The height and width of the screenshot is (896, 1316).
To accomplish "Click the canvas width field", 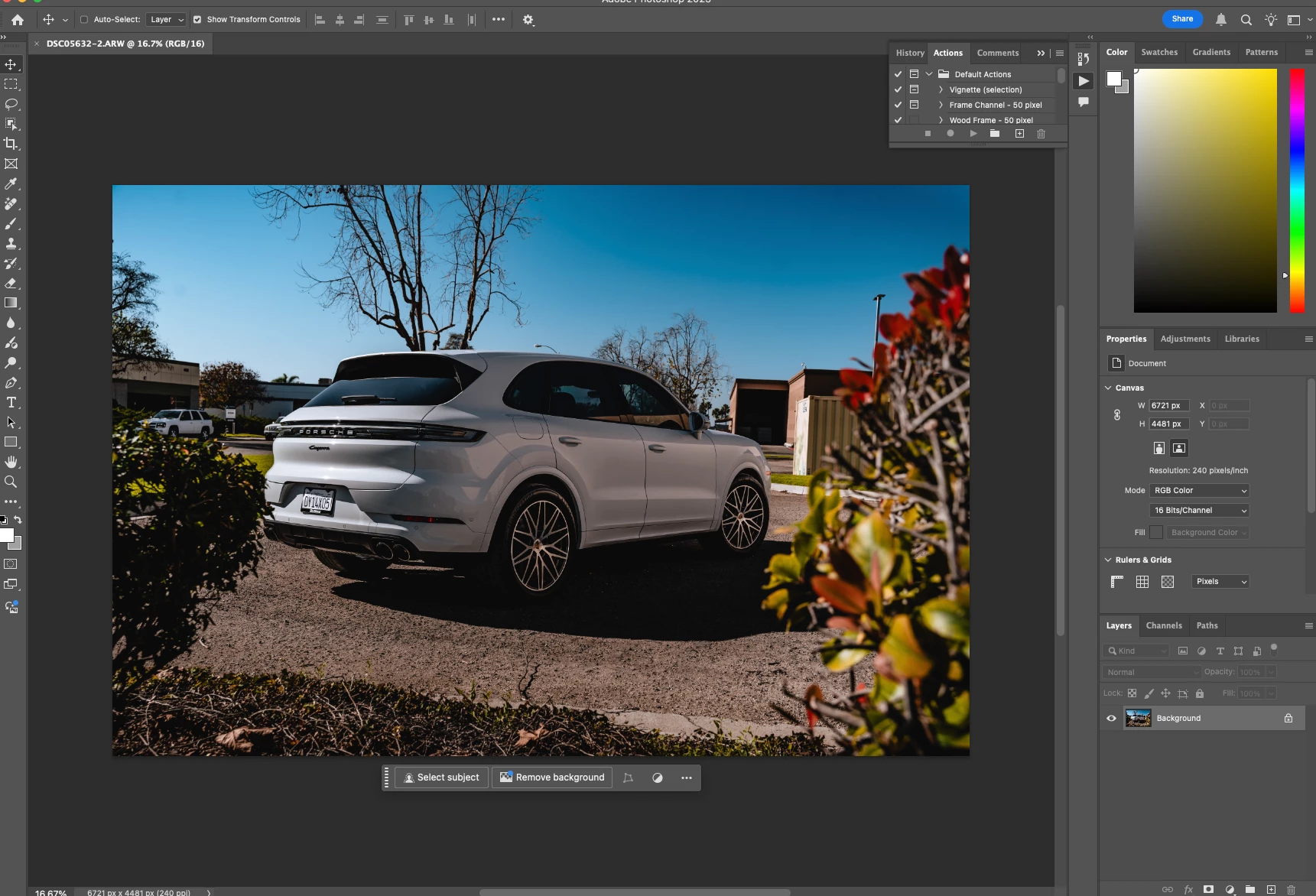I will click(1168, 406).
